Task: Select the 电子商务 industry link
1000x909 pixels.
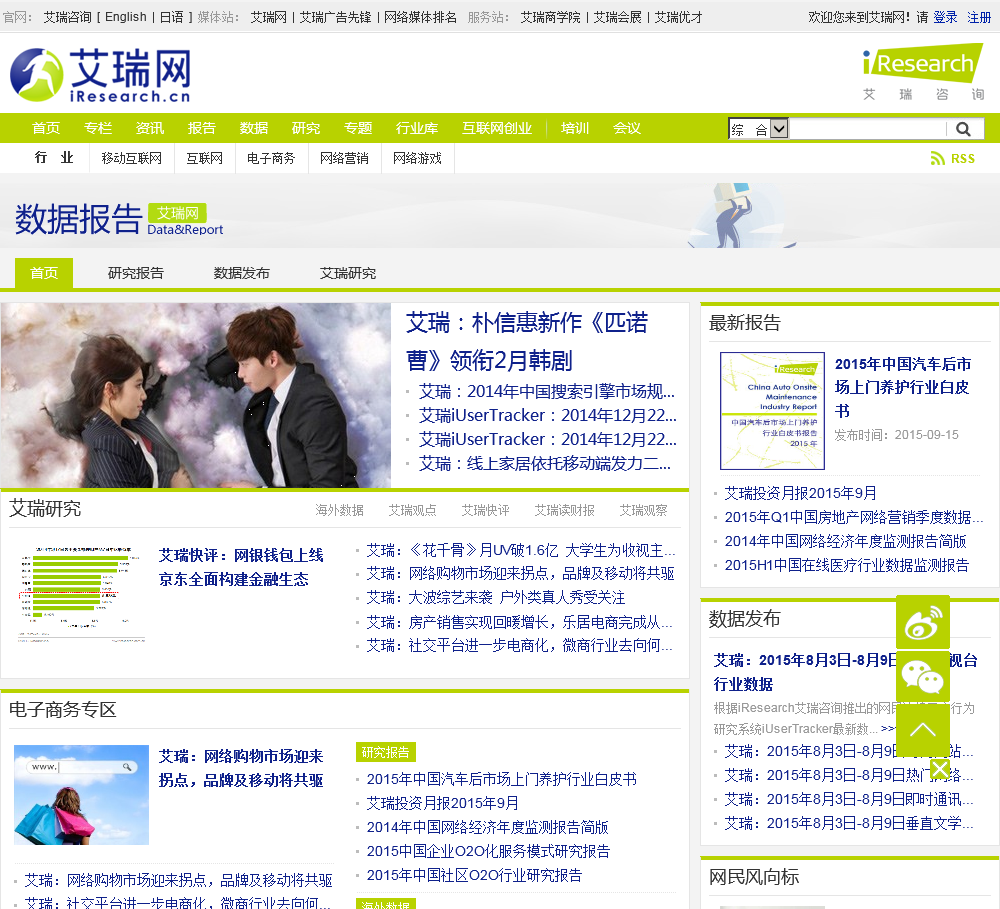Action: pos(271,158)
